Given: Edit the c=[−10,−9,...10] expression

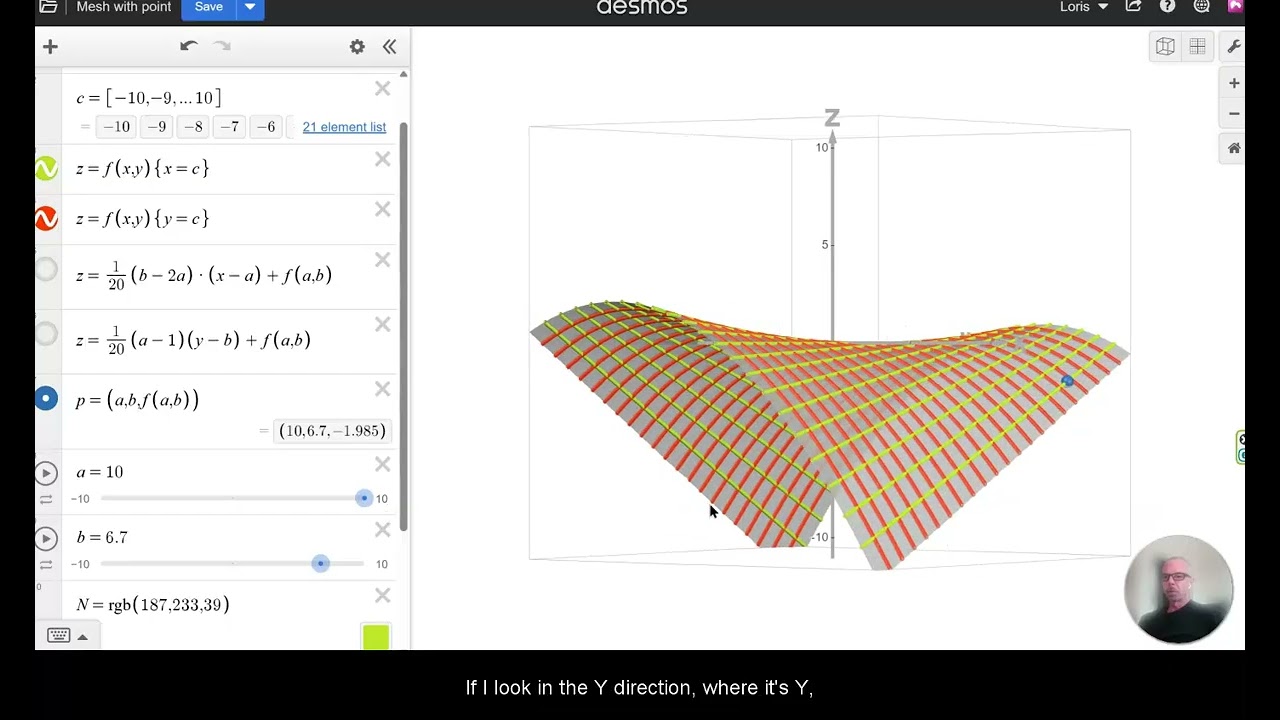Looking at the screenshot, I should tap(149, 98).
